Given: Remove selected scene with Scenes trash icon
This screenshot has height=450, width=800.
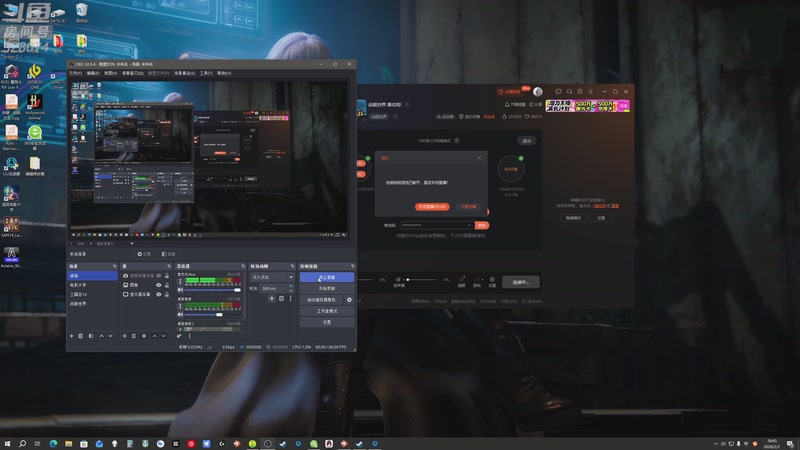Looking at the screenshot, I should tap(81, 336).
